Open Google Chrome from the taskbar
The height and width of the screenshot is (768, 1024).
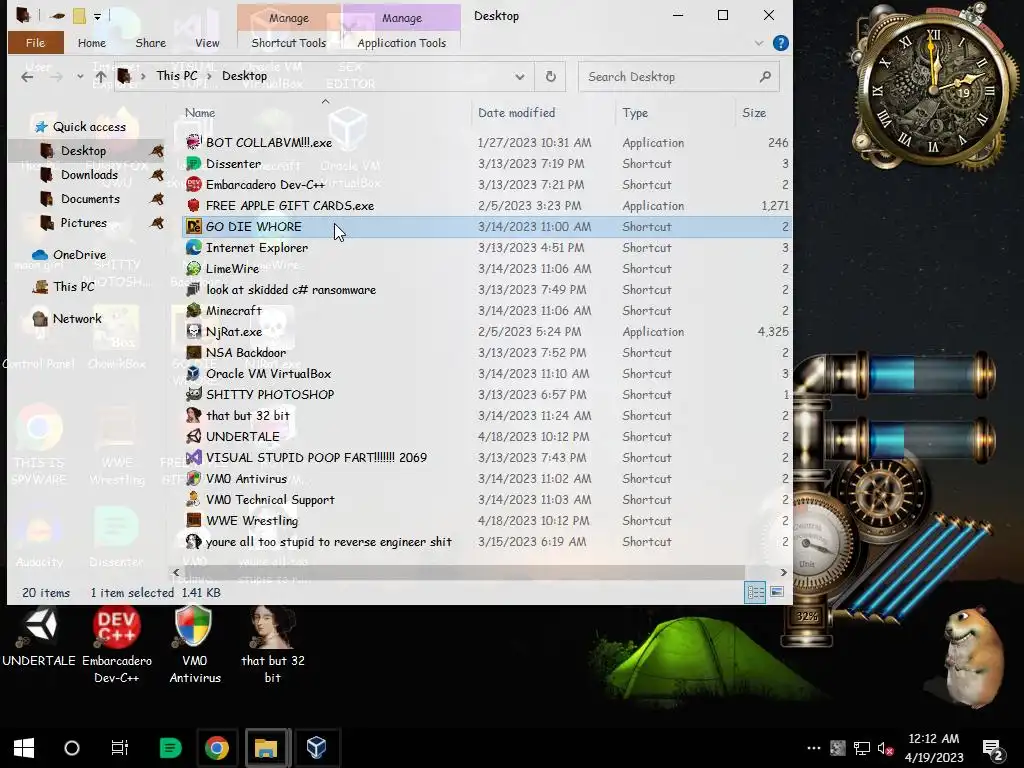tap(217, 748)
